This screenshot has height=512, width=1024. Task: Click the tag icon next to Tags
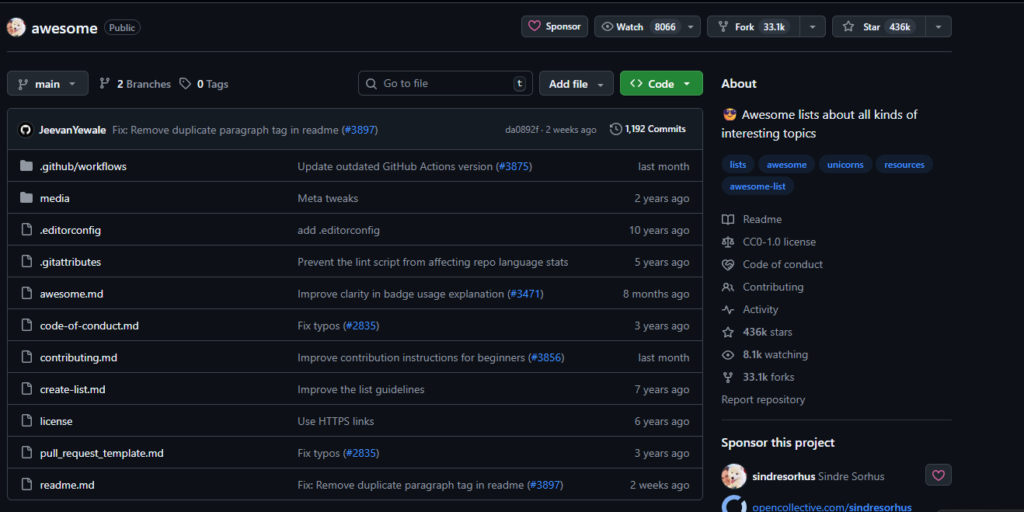(185, 84)
